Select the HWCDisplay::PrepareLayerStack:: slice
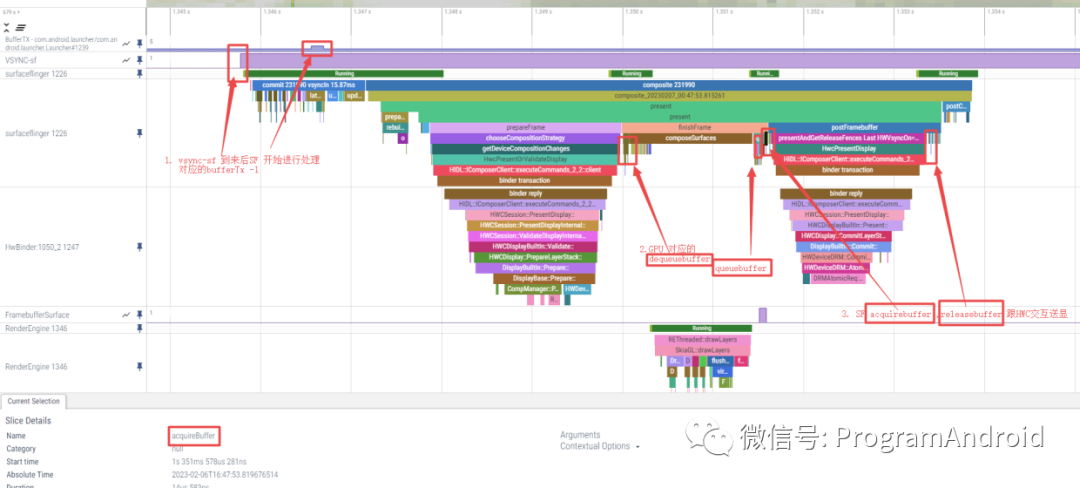This screenshot has width=1080, height=488. [535, 257]
